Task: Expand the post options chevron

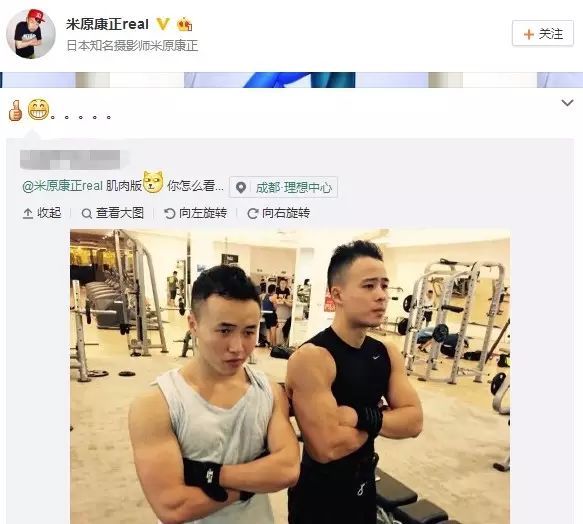Action: 567,103
